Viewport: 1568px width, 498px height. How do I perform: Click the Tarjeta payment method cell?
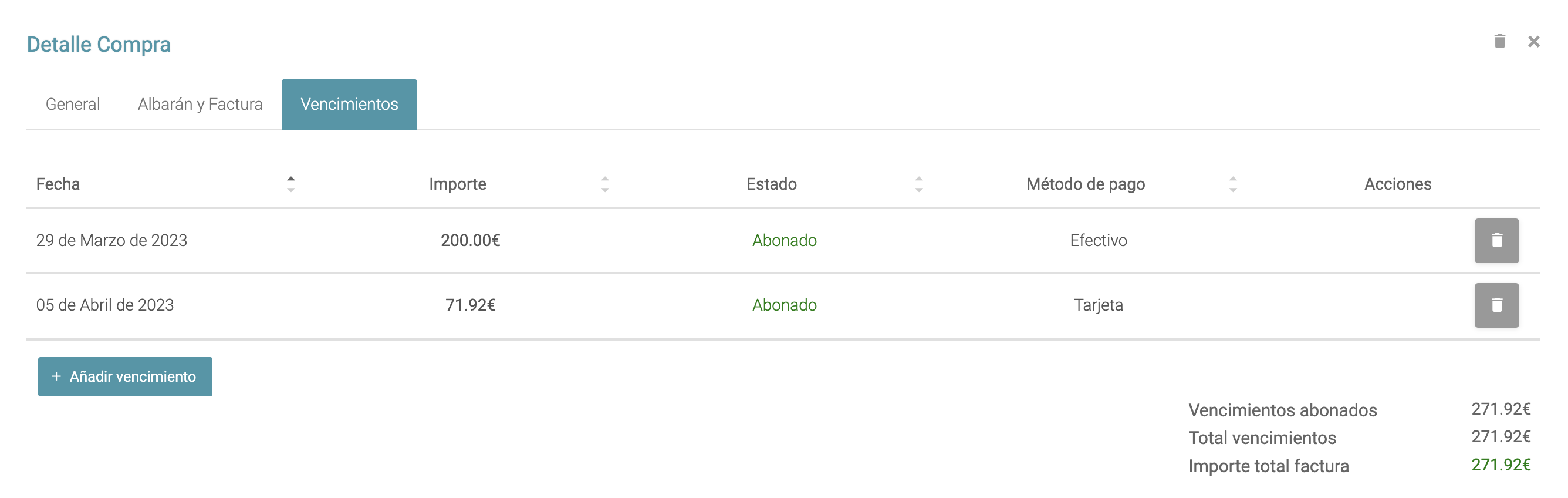[1098, 305]
